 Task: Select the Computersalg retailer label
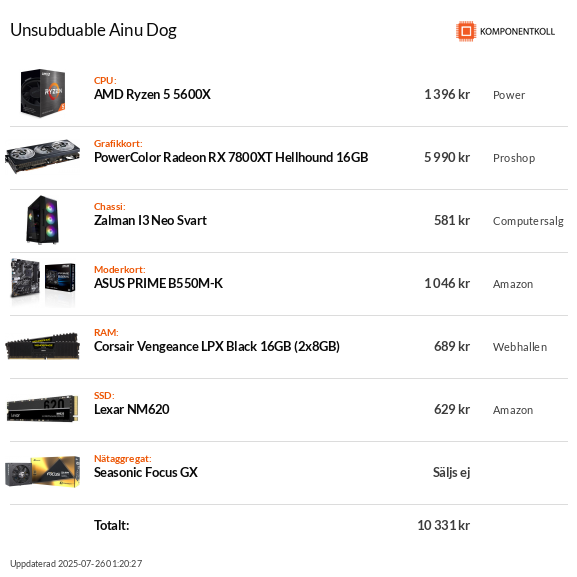pyautogui.click(x=528, y=221)
